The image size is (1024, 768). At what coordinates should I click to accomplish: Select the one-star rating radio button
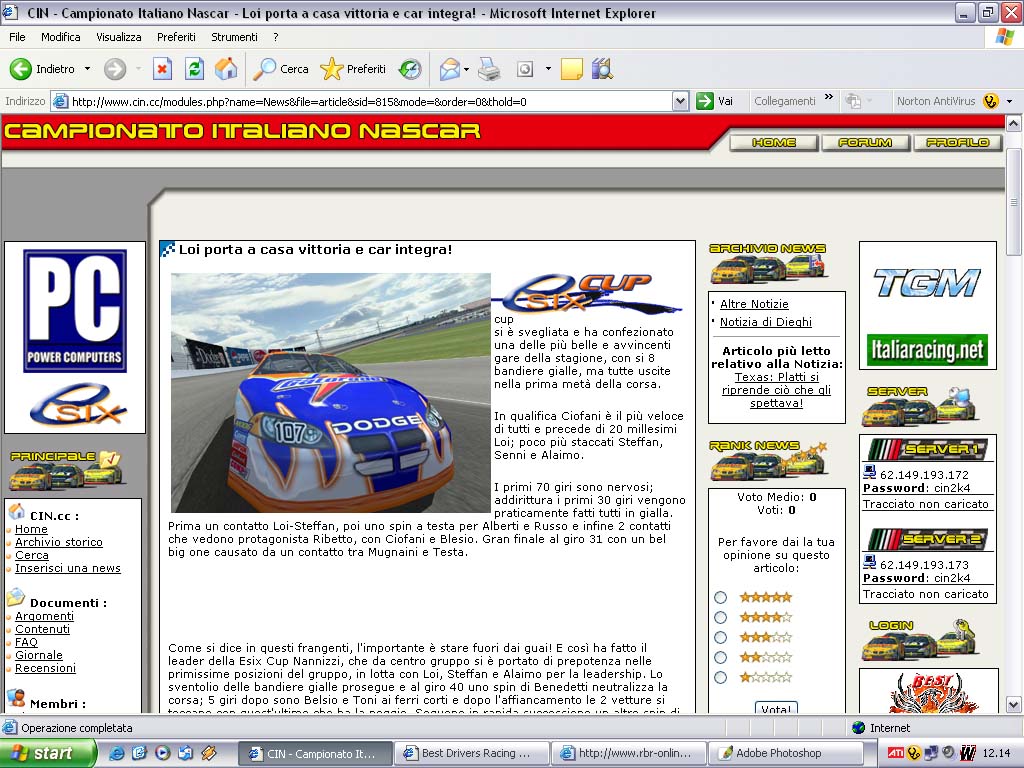tap(720, 677)
